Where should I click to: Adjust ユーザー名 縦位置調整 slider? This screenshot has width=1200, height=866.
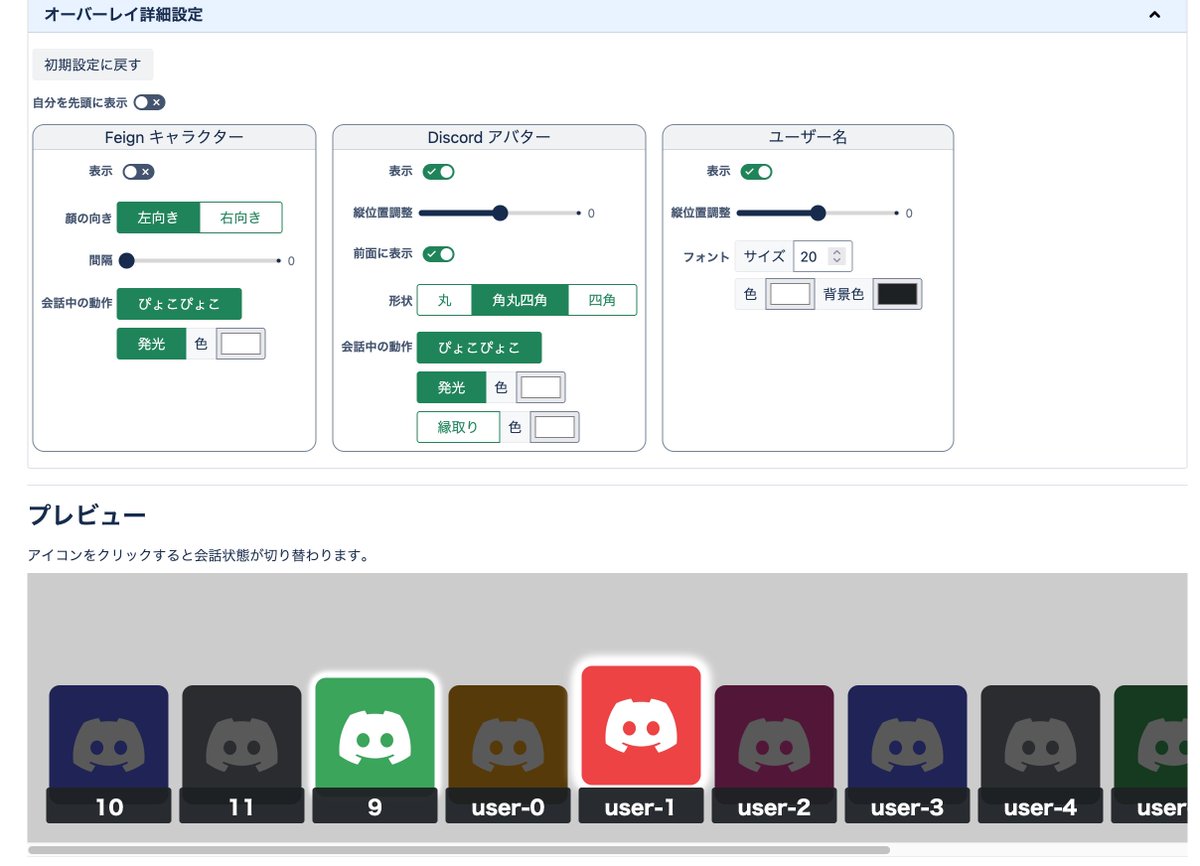817,213
